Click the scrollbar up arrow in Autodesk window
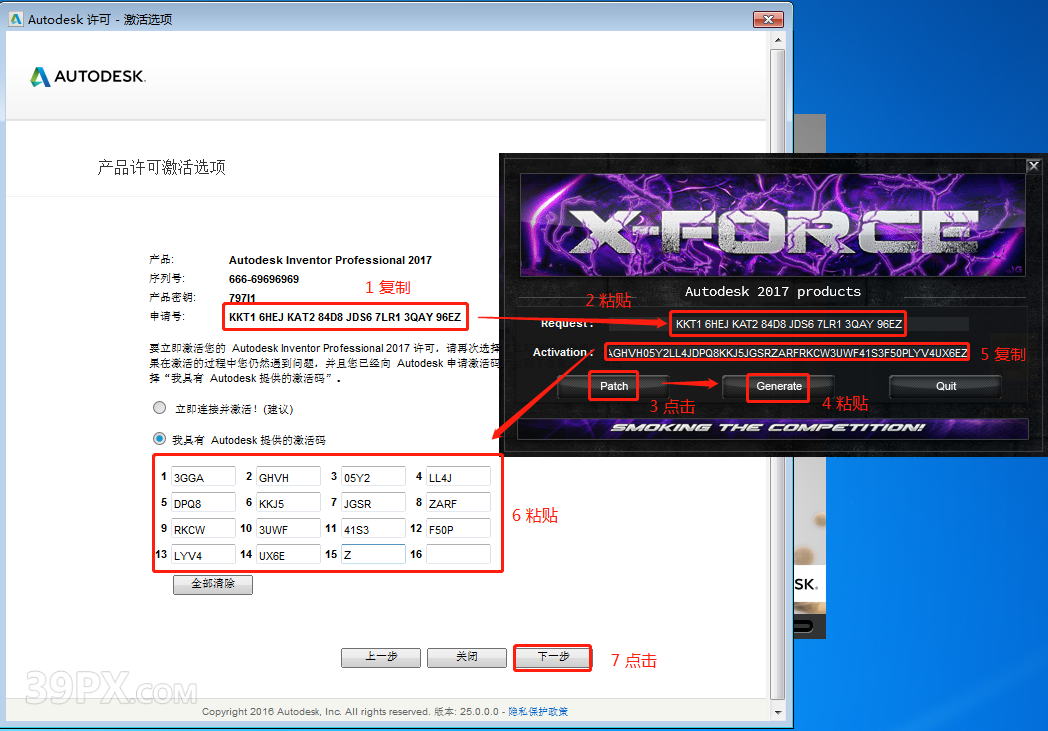This screenshot has width=1048, height=731. 777,40
